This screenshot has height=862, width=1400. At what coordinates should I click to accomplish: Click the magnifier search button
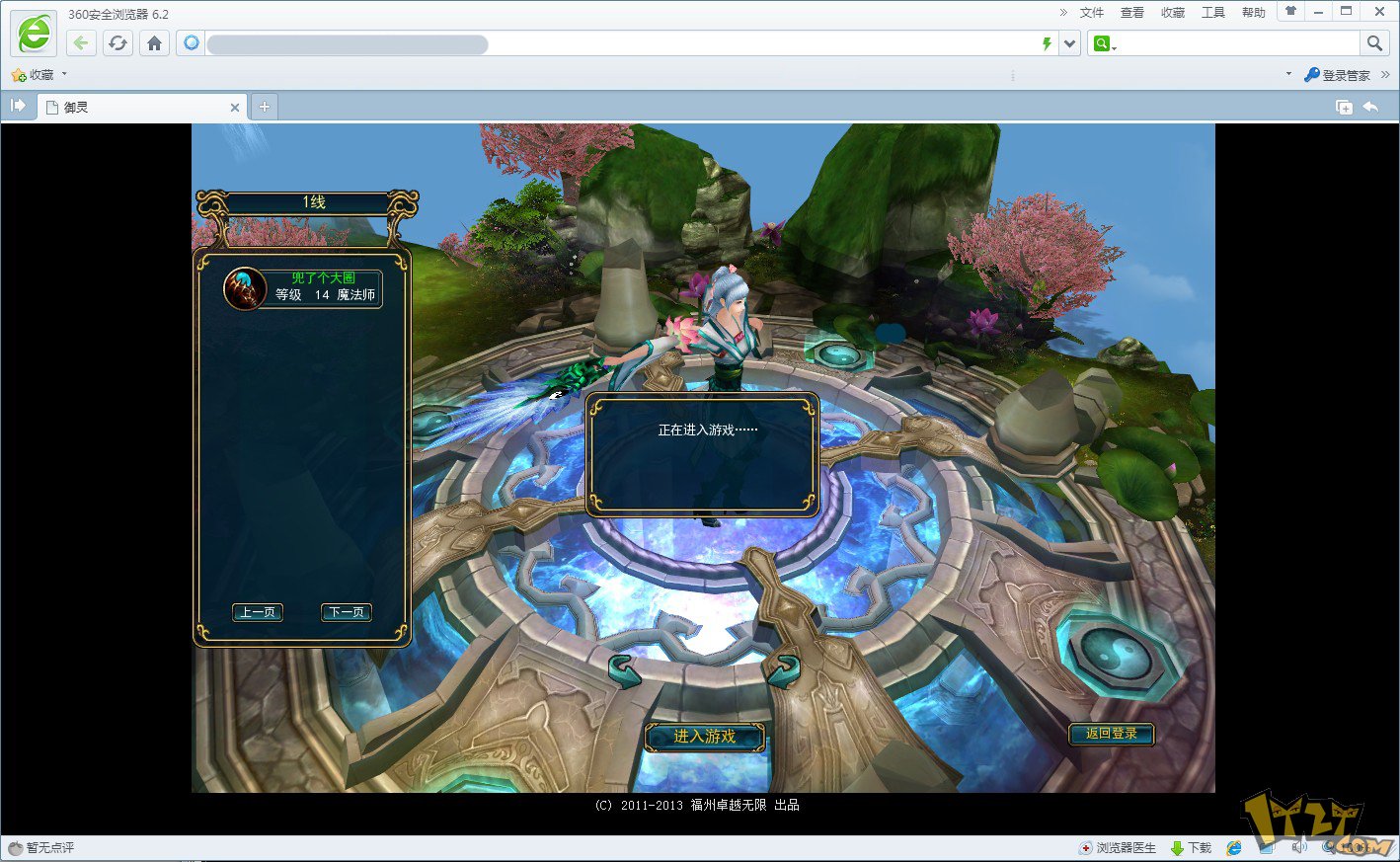[1373, 43]
